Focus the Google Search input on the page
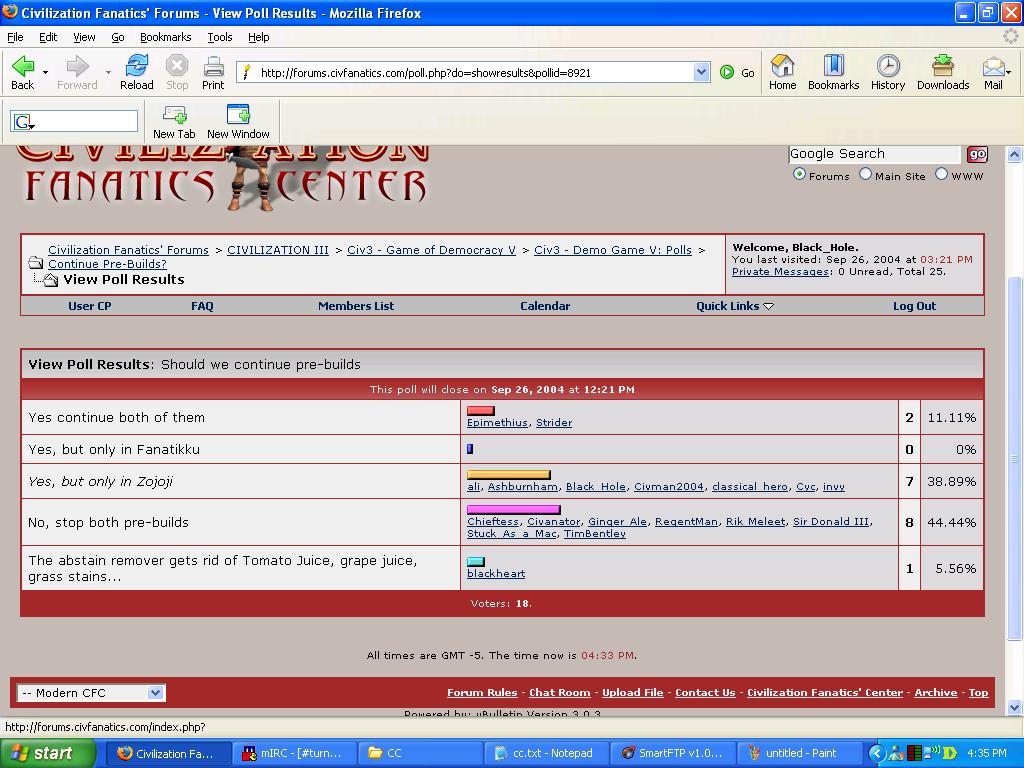The height and width of the screenshot is (768, 1024). coord(874,154)
